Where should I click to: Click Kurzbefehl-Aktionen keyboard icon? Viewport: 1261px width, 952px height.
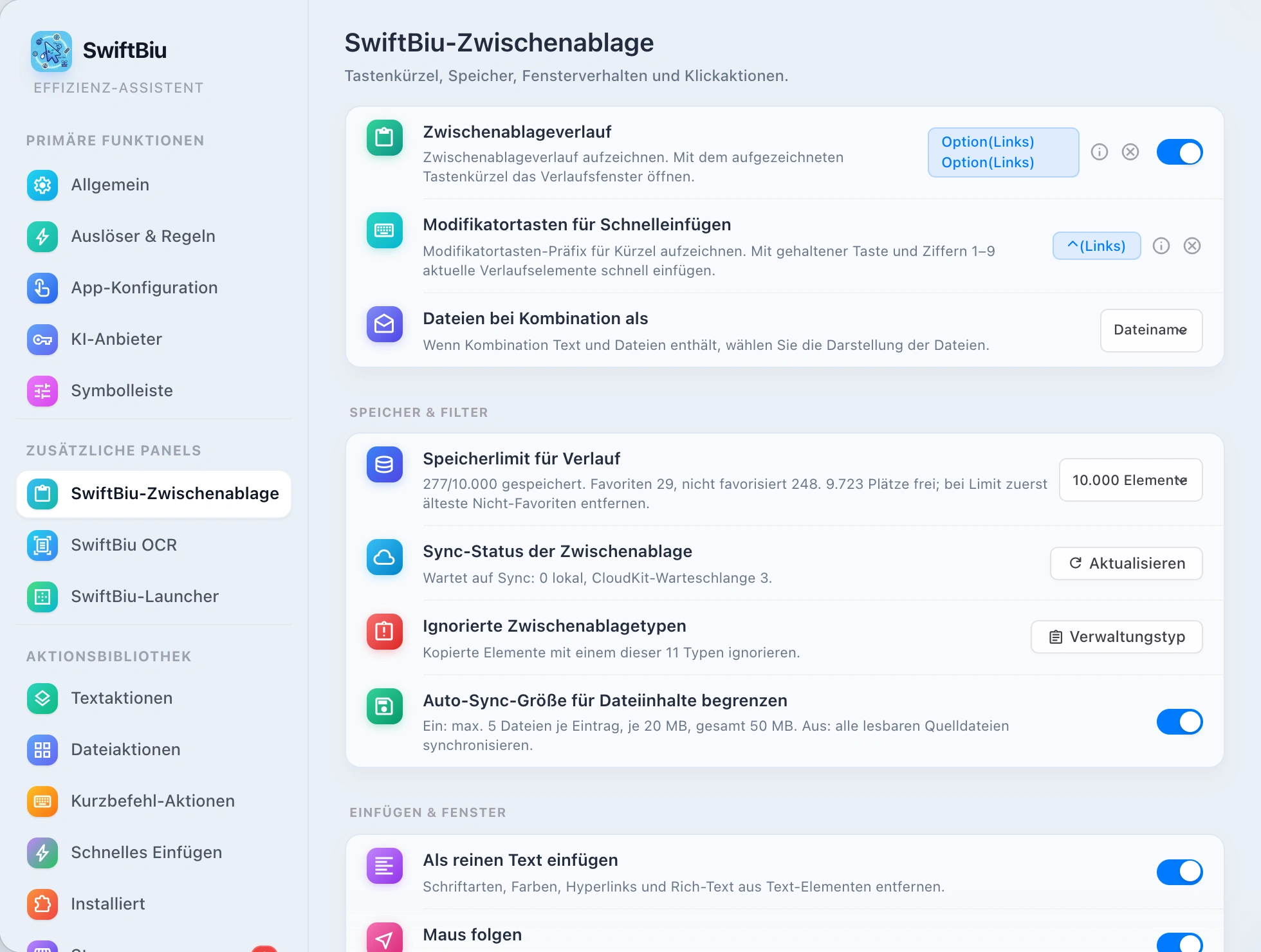coord(42,801)
